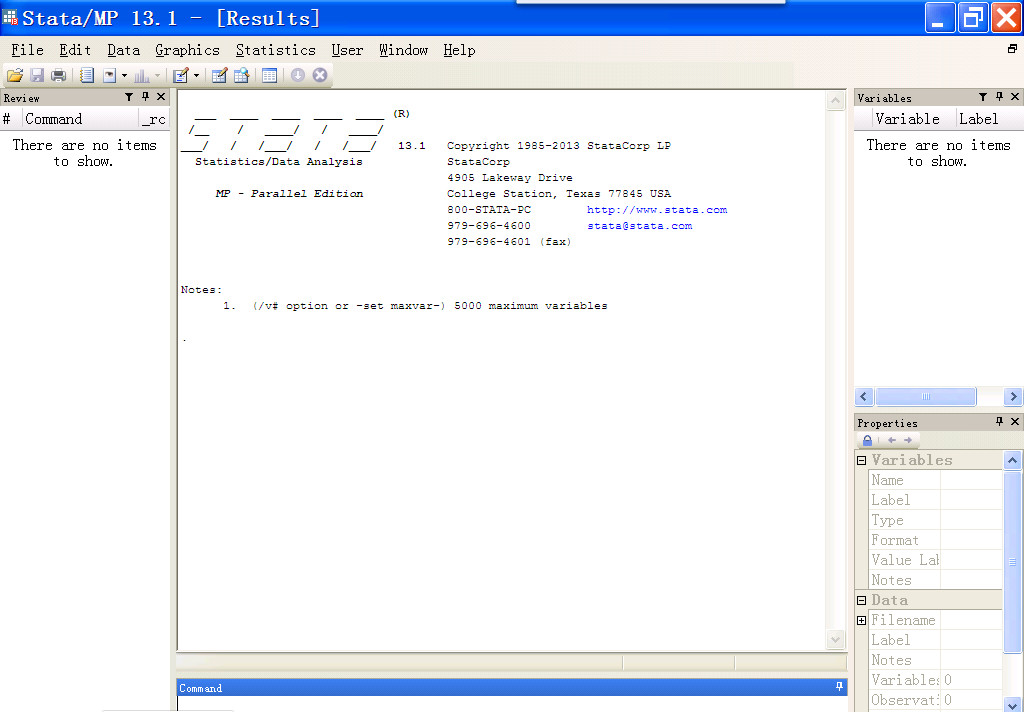
Task: Open the File menu
Action: 27,50
